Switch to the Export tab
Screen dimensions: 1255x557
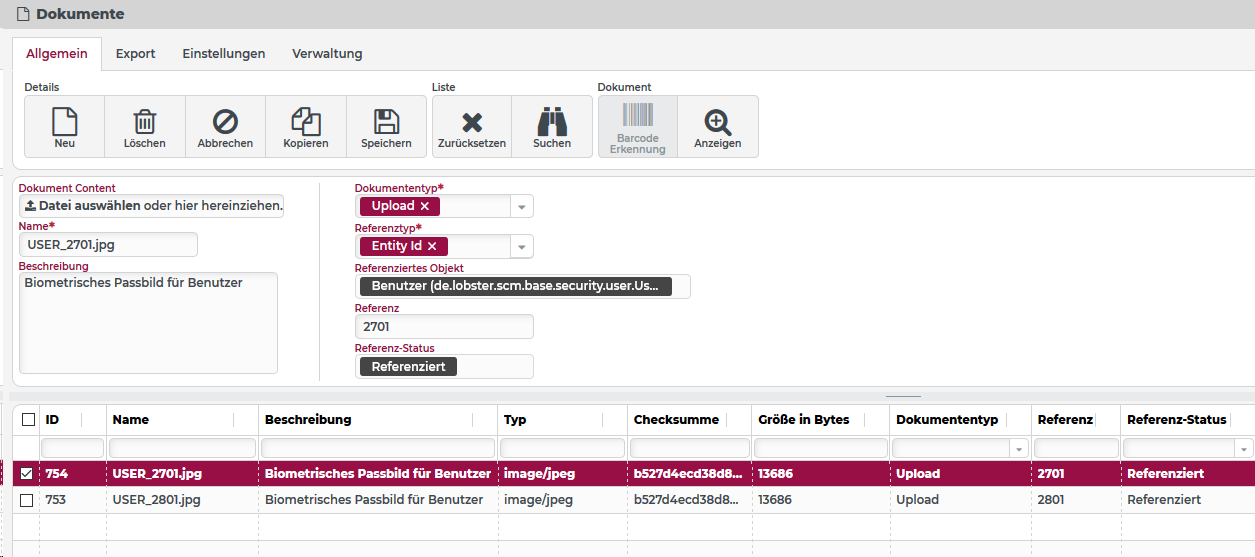135,54
